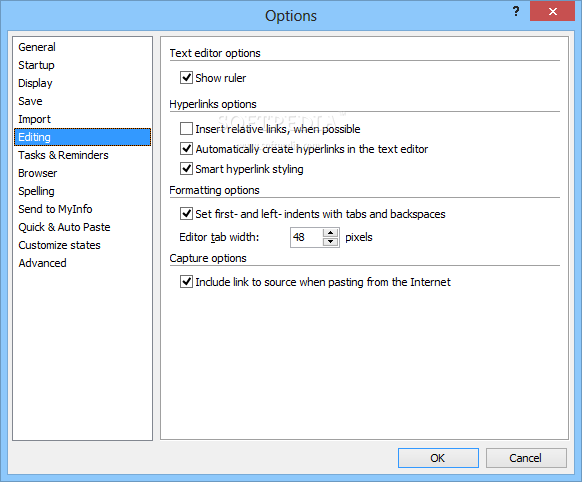The width and height of the screenshot is (582, 482).
Task: Click the Cancel button
Action: pyautogui.click(x=526, y=458)
